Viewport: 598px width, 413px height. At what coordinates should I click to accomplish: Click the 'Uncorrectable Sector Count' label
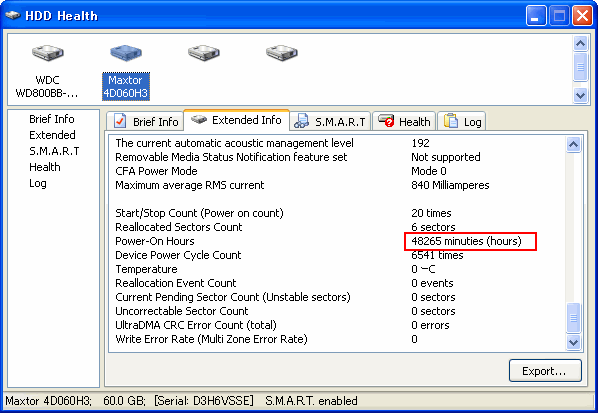coord(182,311)
